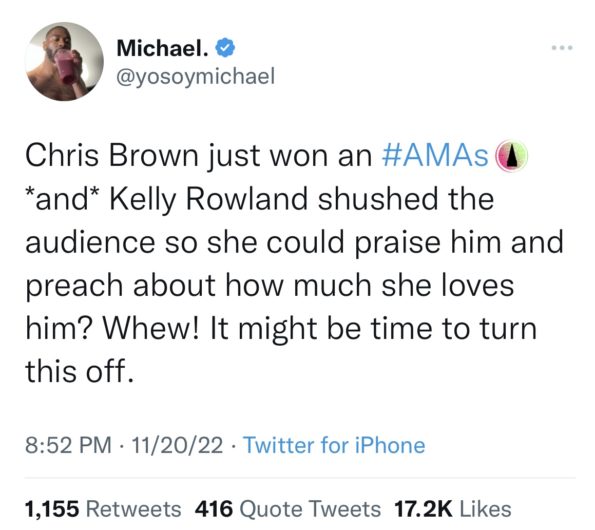The height and width of the screenshot is (530, 595).
Task: Click the Retweets label text
Action: 134,509
